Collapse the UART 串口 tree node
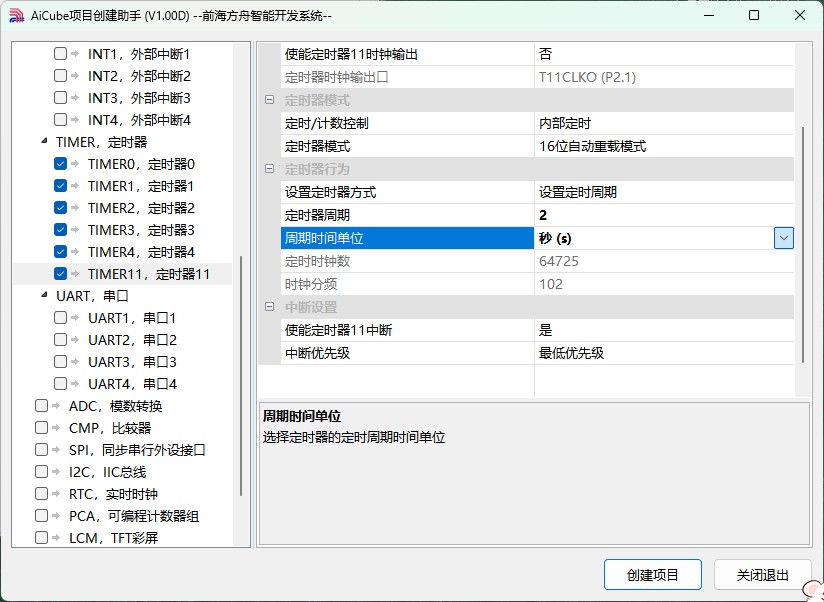The image size is (824, 602). tap(45, 295)
